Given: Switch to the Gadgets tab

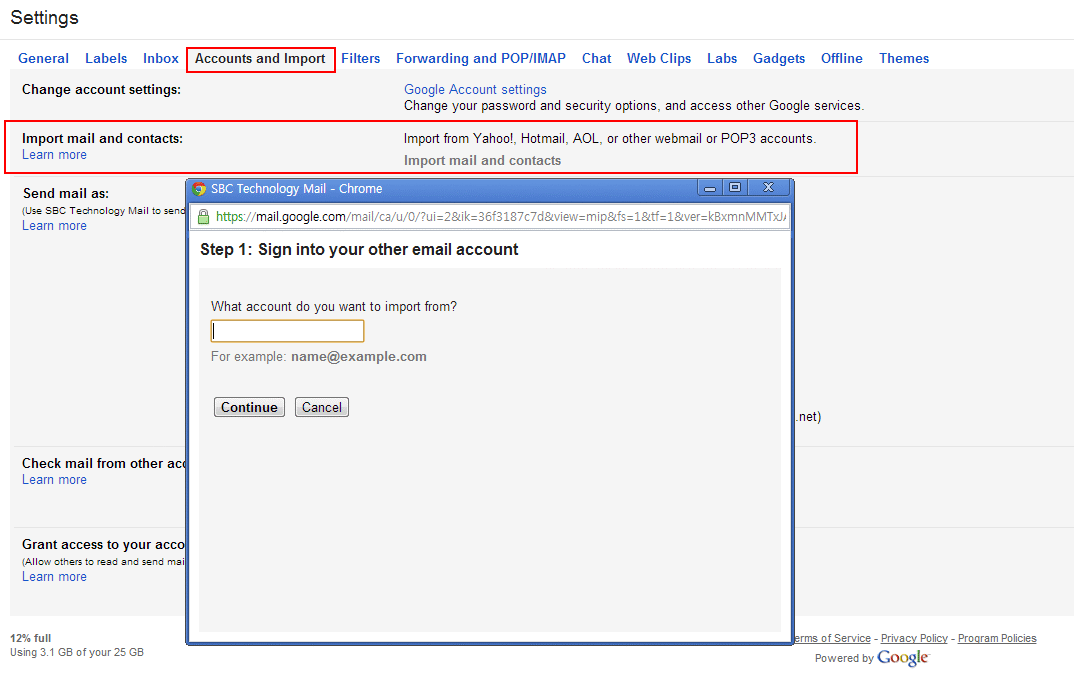Looking at the screenshot, I should (779, 59).
